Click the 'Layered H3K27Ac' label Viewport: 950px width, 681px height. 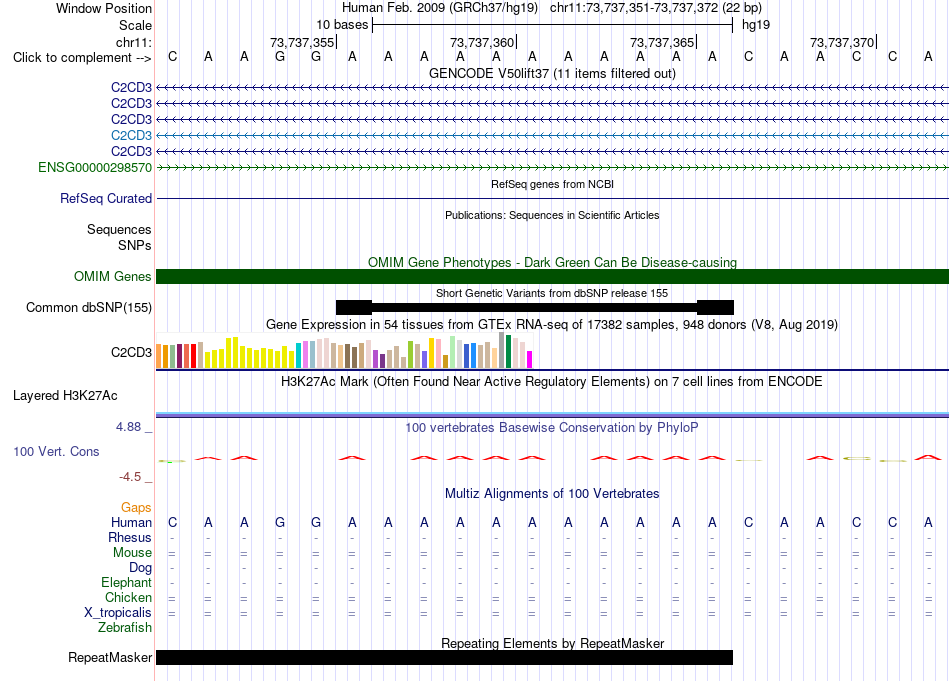[65, 396]
